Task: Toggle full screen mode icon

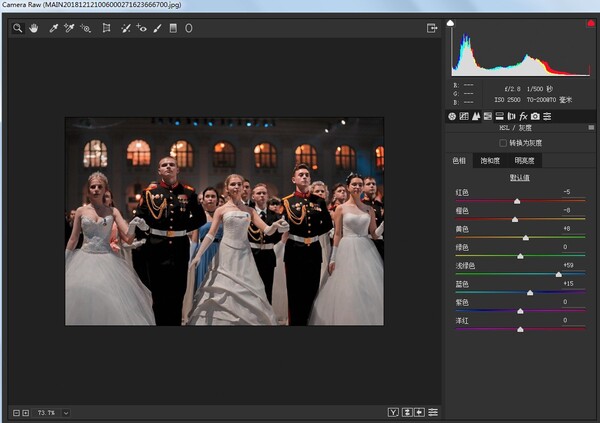Action: [432, 28]
